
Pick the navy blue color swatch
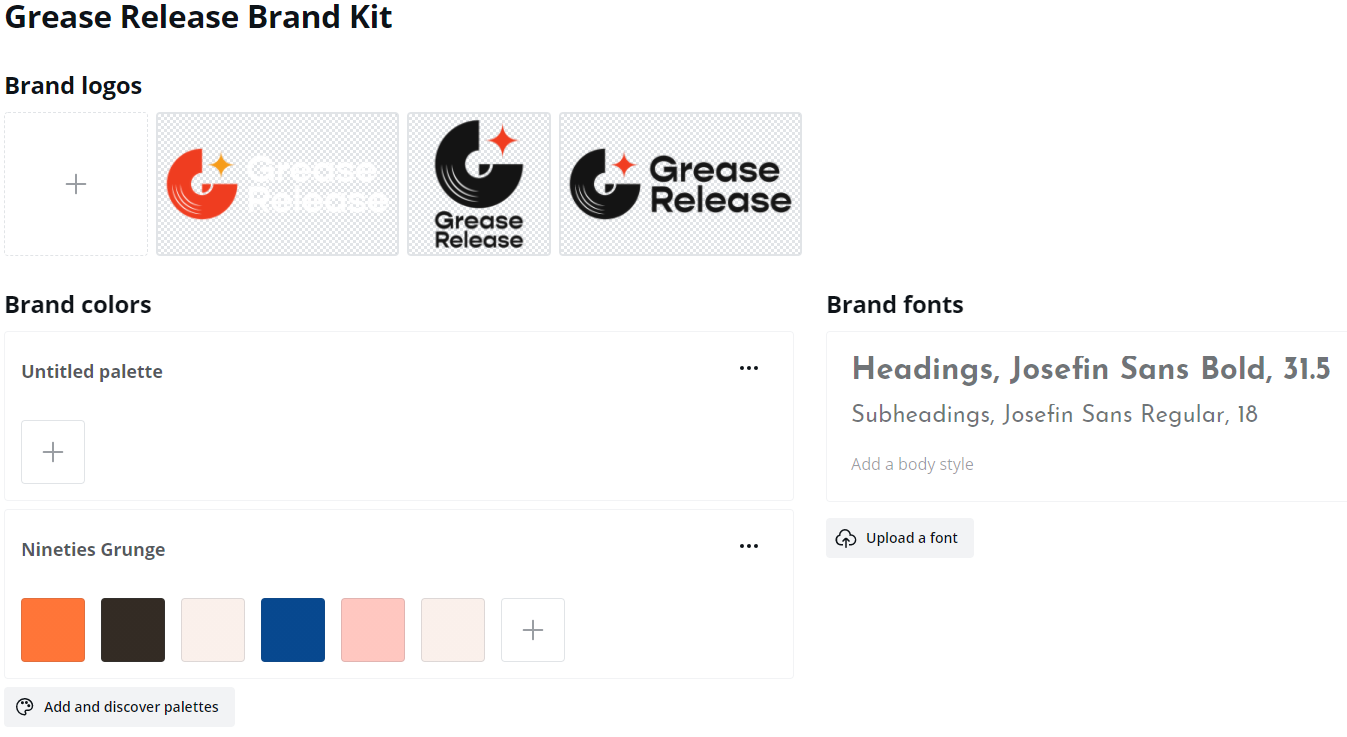tap(293, 630)
